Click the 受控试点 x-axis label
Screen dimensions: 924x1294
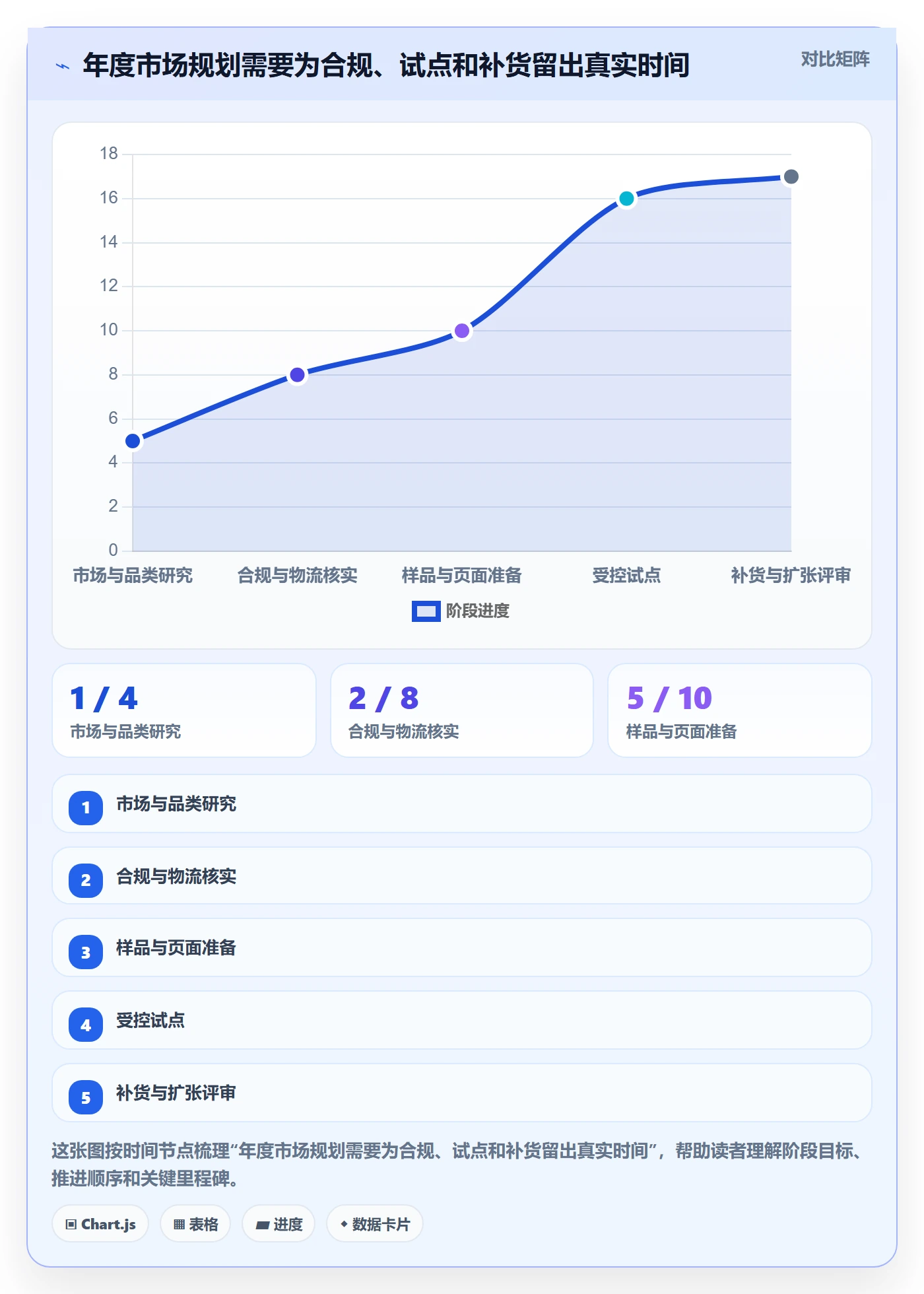tap(626, 576)
